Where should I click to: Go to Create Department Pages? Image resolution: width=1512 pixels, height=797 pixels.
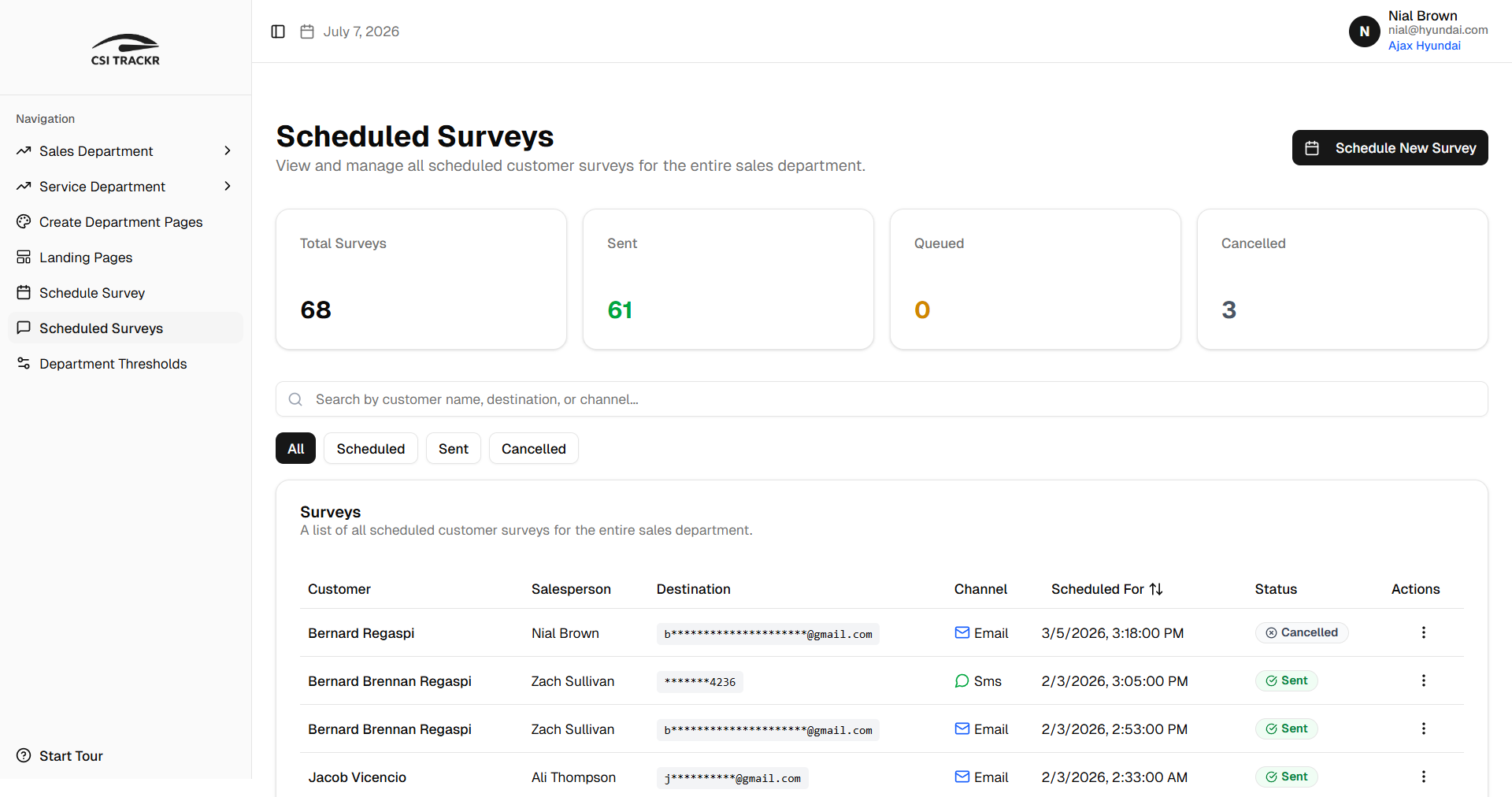point(125,221)
